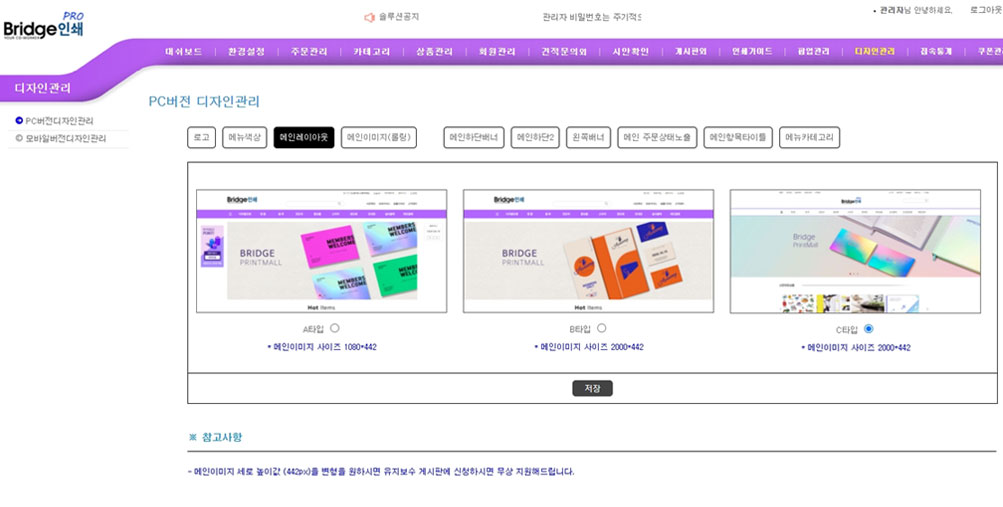The height and width of the screenshot is (507, 1003).
Task: Switch to the 왼쪽배너 tab
Action: [x=588, y=137]
